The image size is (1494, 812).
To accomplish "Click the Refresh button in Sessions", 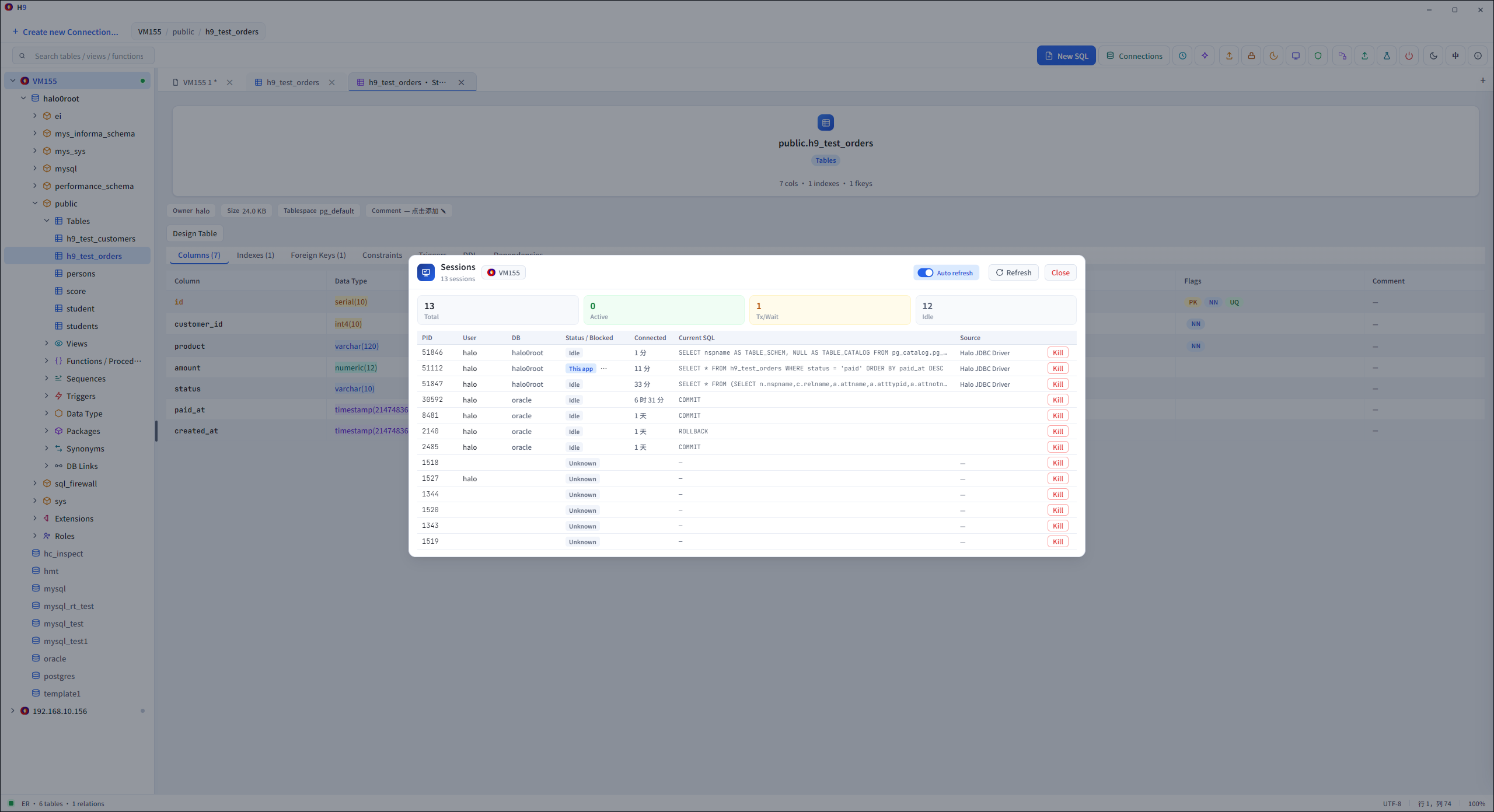I will point(1013,272).
